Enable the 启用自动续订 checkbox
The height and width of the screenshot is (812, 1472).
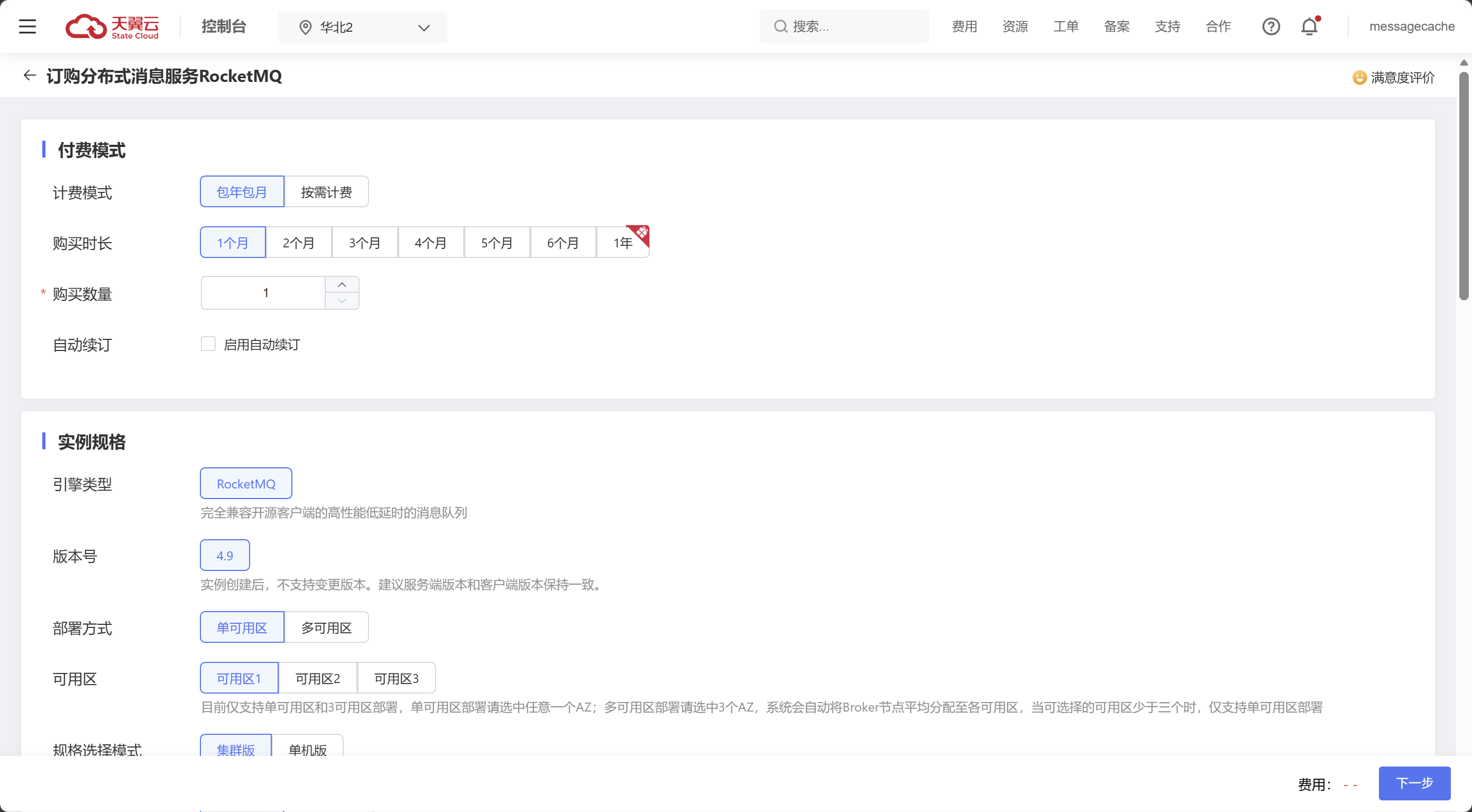(208, 344)
